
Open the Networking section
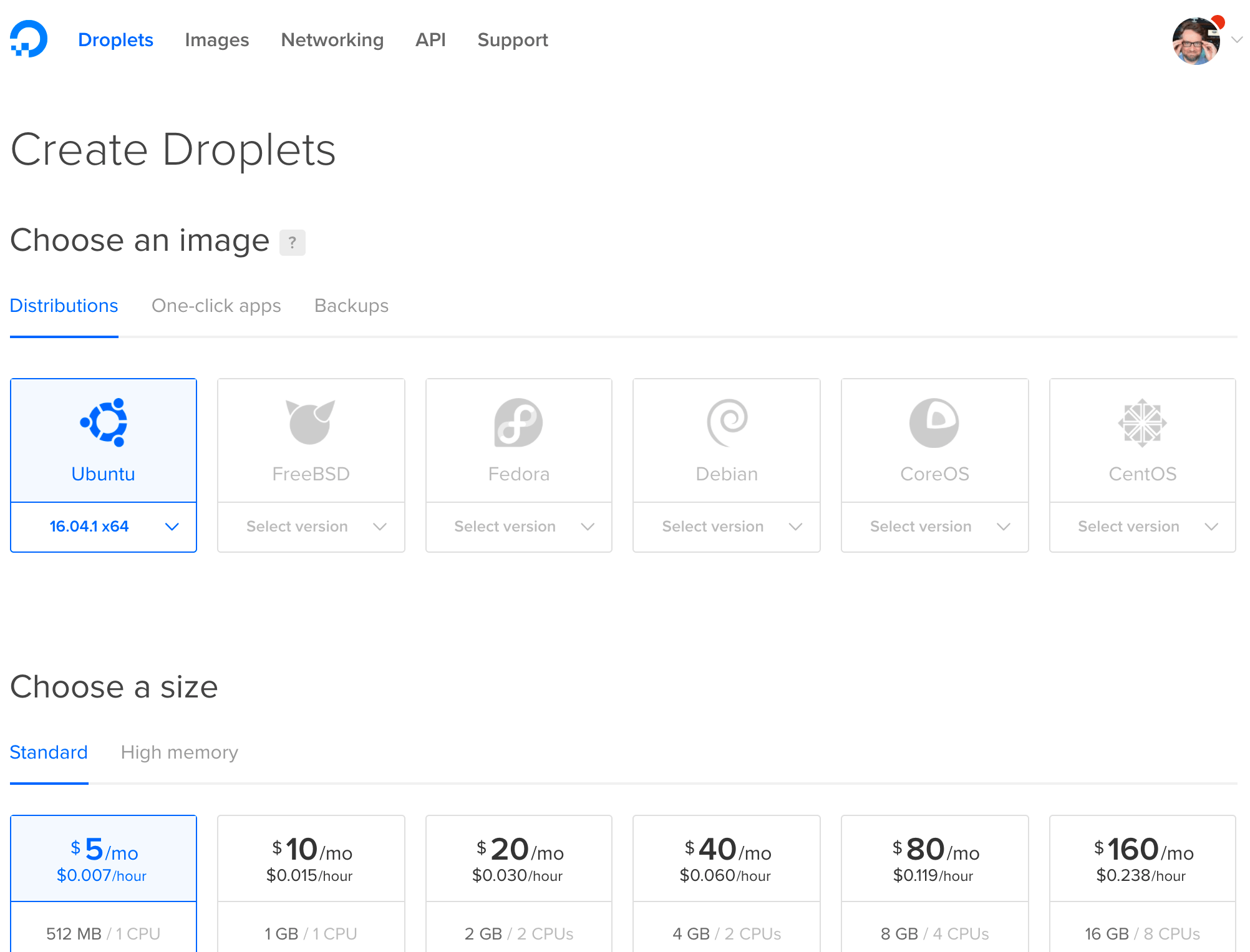pyautogui.click(x=332, y=40)
